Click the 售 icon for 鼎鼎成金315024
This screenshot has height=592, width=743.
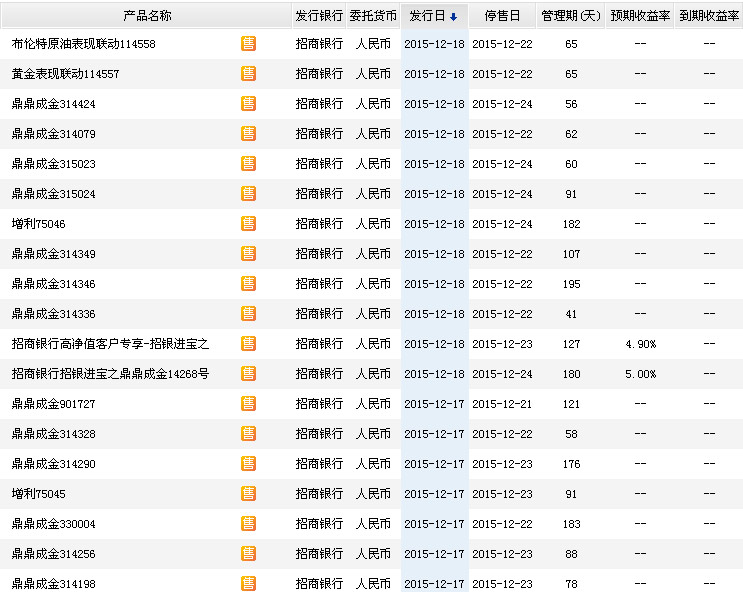pos(248,193)
